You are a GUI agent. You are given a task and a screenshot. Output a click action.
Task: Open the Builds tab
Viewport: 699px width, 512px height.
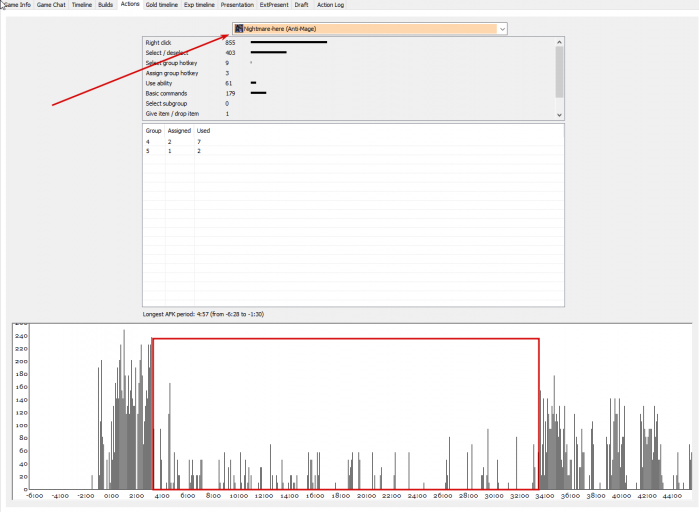(106, 4)
